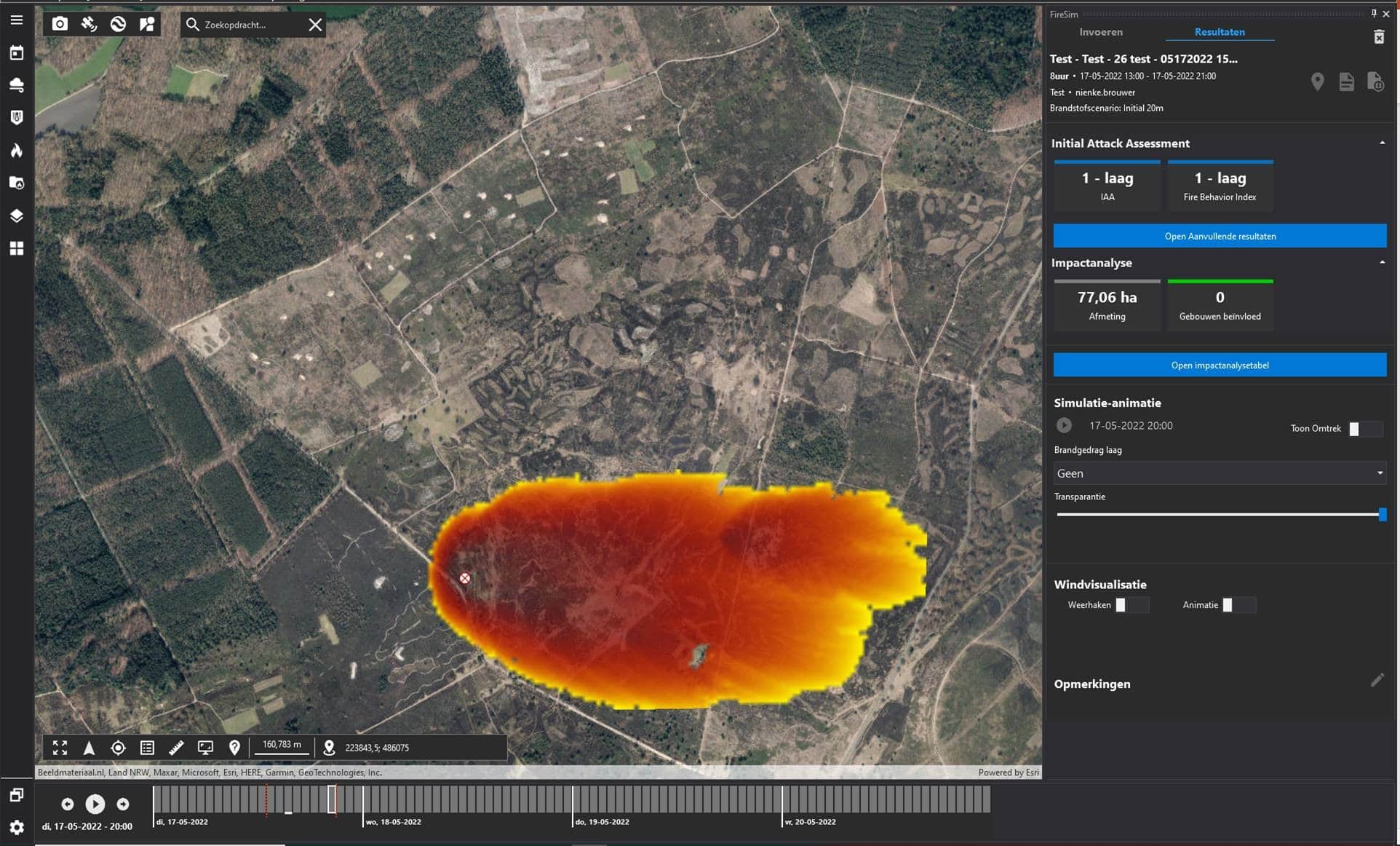Enable the Weerhaken toggle
The height and width of the screenshot is (846, 1400).
point(1131,605)
